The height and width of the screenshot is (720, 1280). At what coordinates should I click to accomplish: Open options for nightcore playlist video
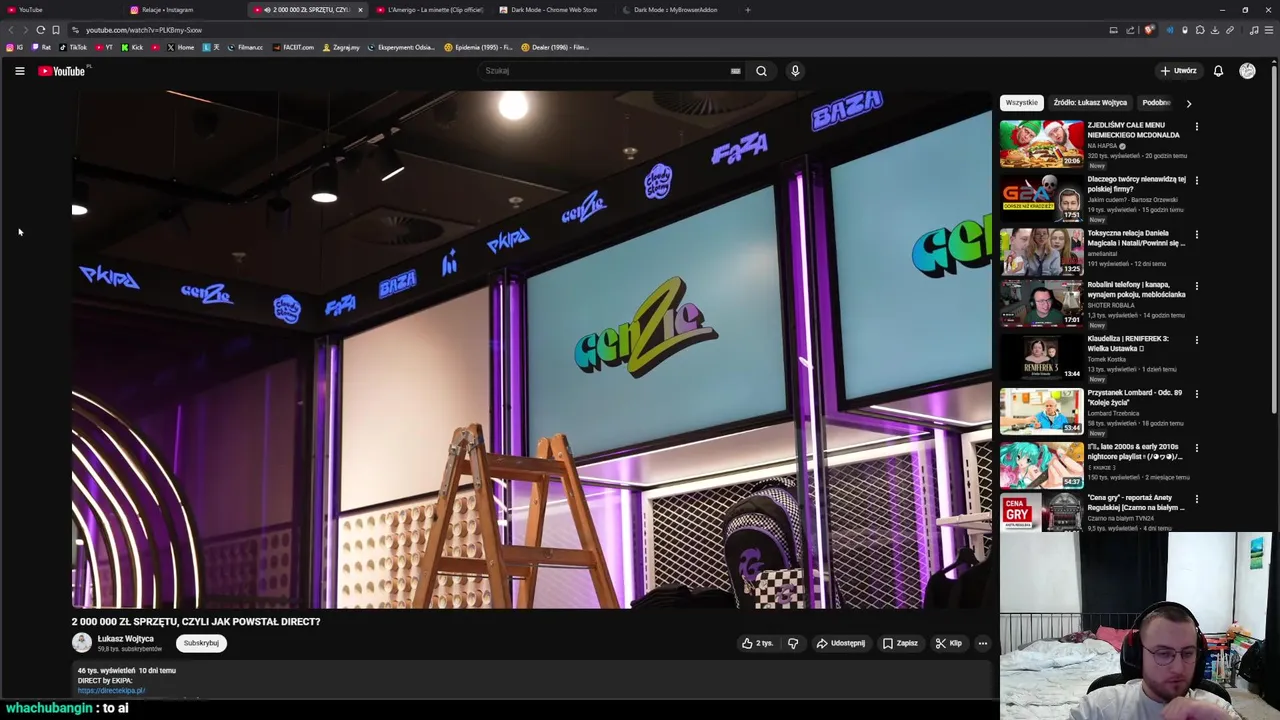click(x=1196, y=448)
